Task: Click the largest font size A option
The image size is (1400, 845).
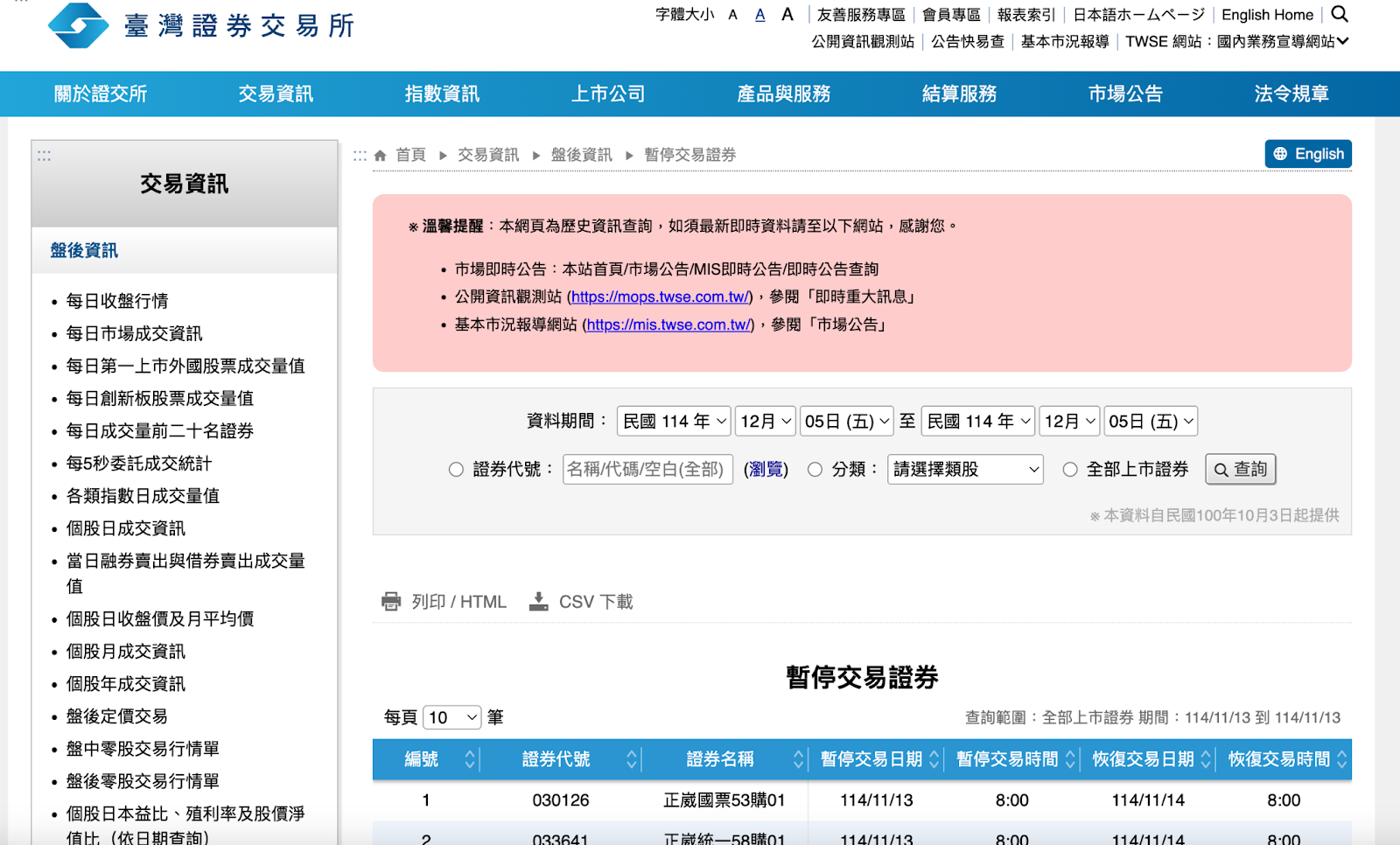Action: click(x=787, y=14)
